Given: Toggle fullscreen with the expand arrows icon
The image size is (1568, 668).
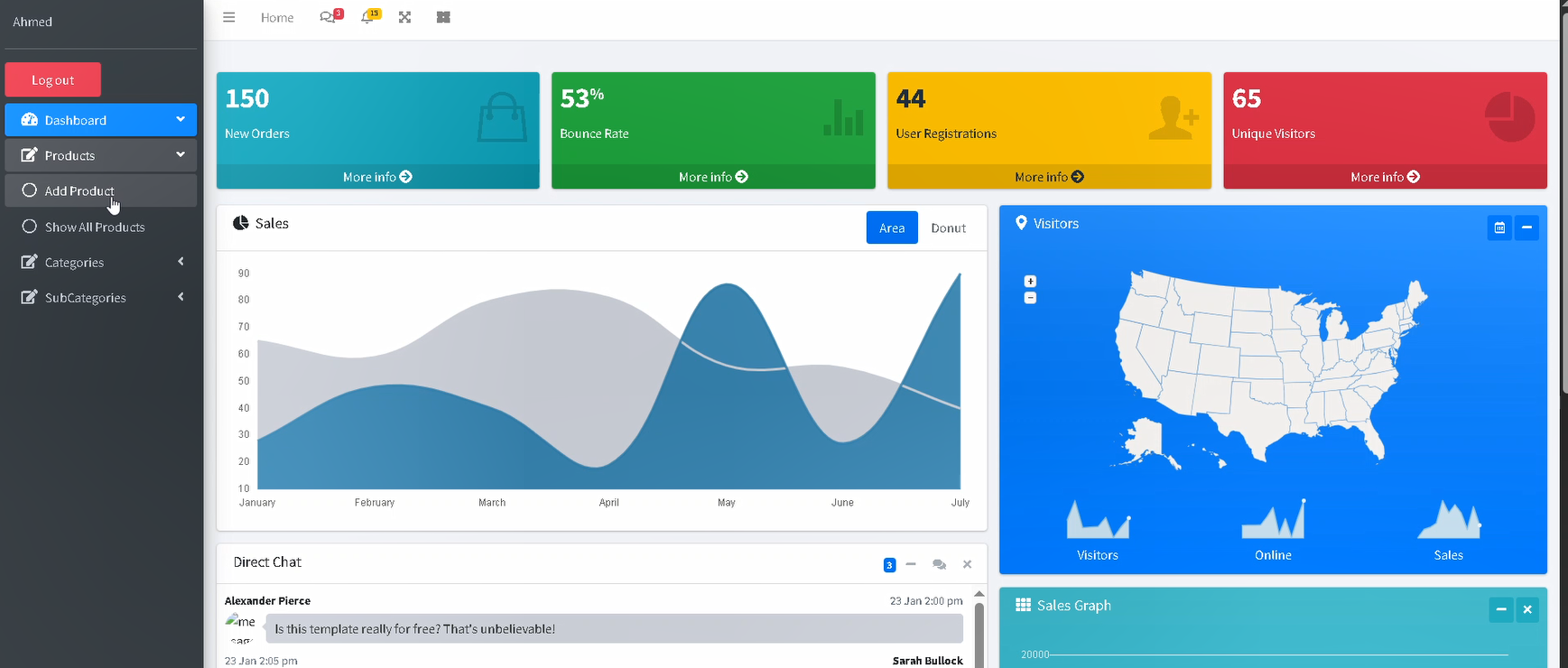Looking at the screenshot, I should point(404,17).
